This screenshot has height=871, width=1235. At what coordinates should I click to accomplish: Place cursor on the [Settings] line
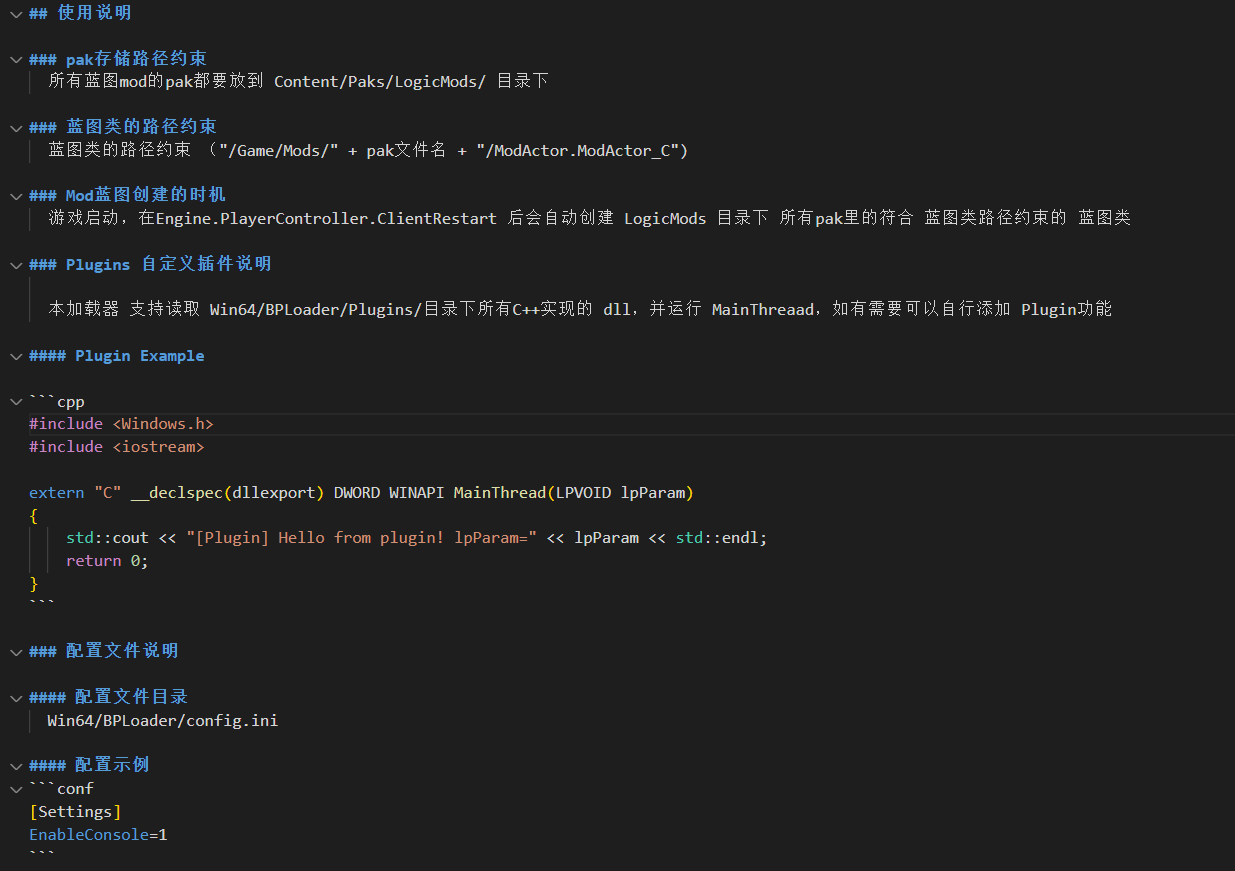(75, 812)
